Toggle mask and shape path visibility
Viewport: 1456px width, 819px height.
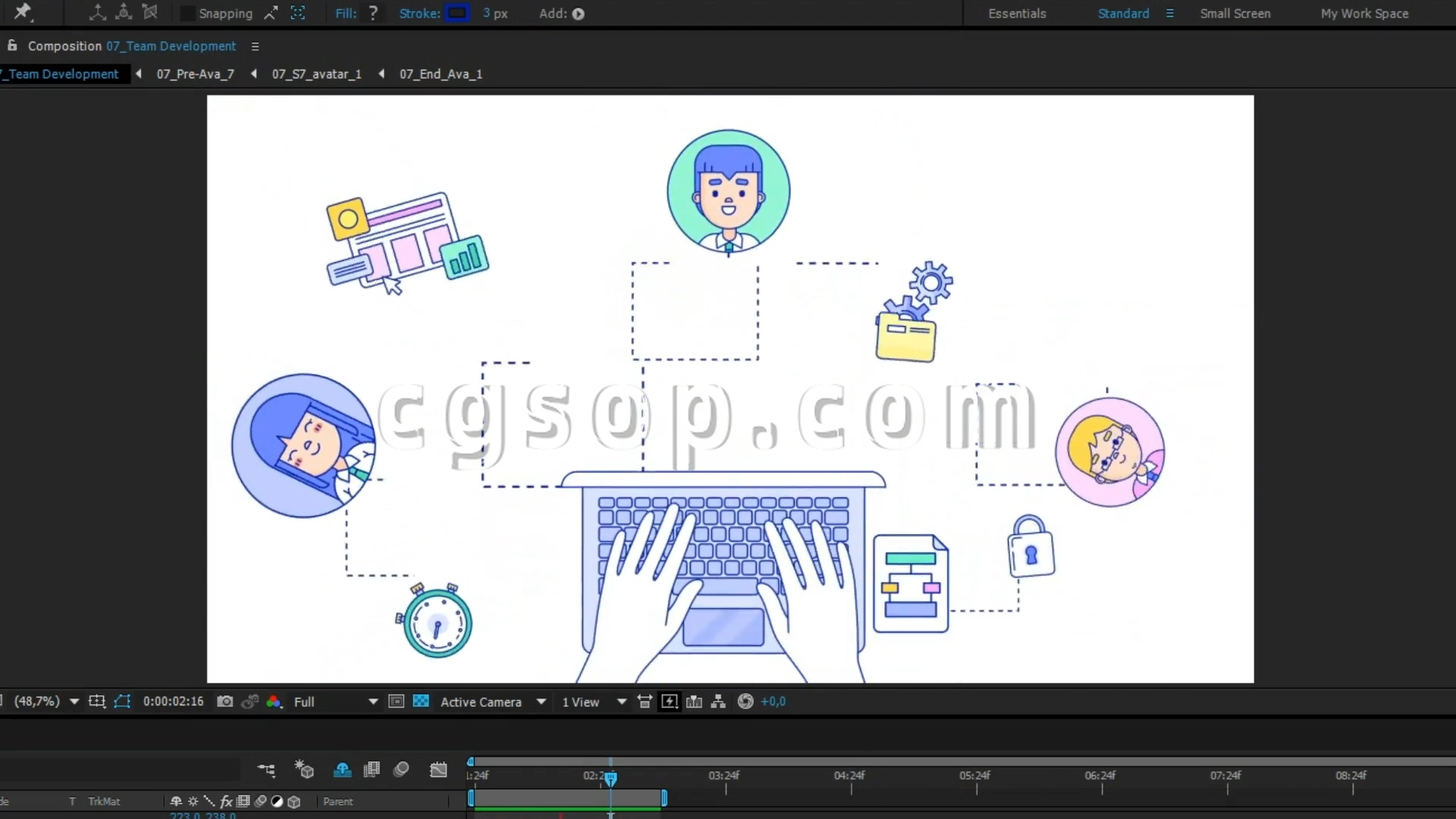(122, 701)
